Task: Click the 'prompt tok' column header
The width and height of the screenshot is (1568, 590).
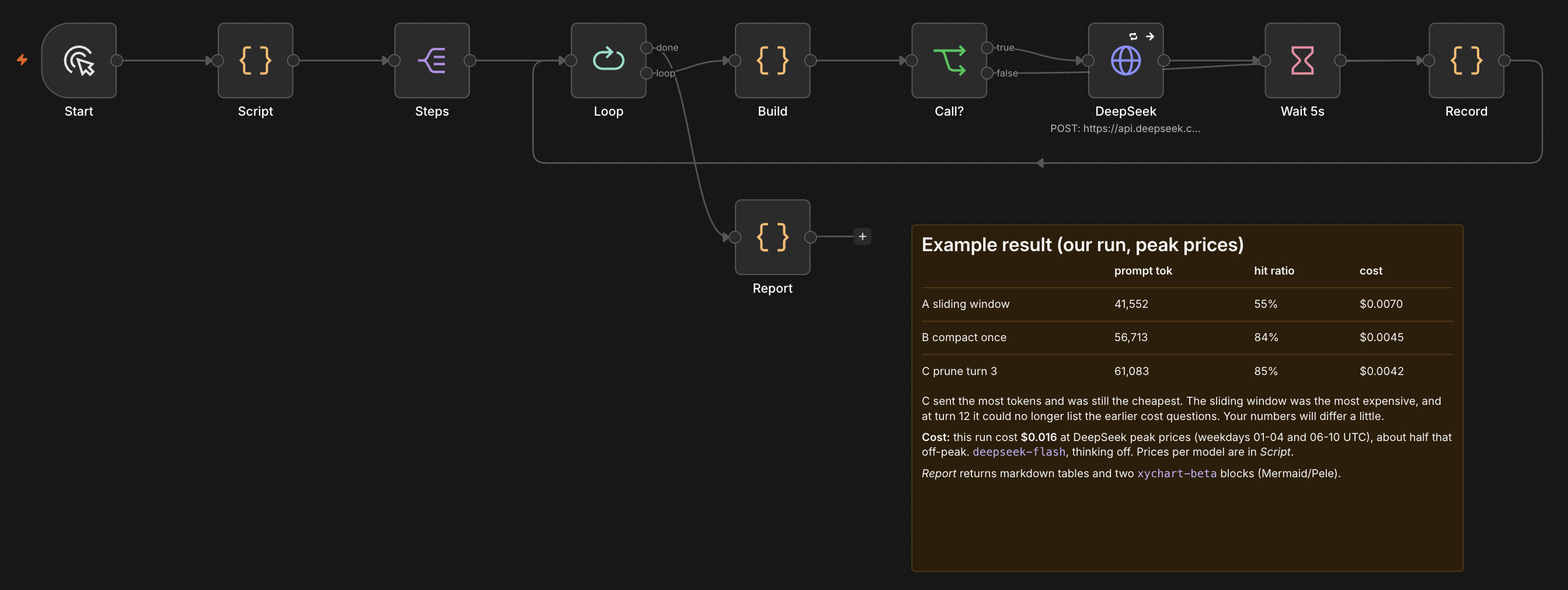Action: (1142, 271)
